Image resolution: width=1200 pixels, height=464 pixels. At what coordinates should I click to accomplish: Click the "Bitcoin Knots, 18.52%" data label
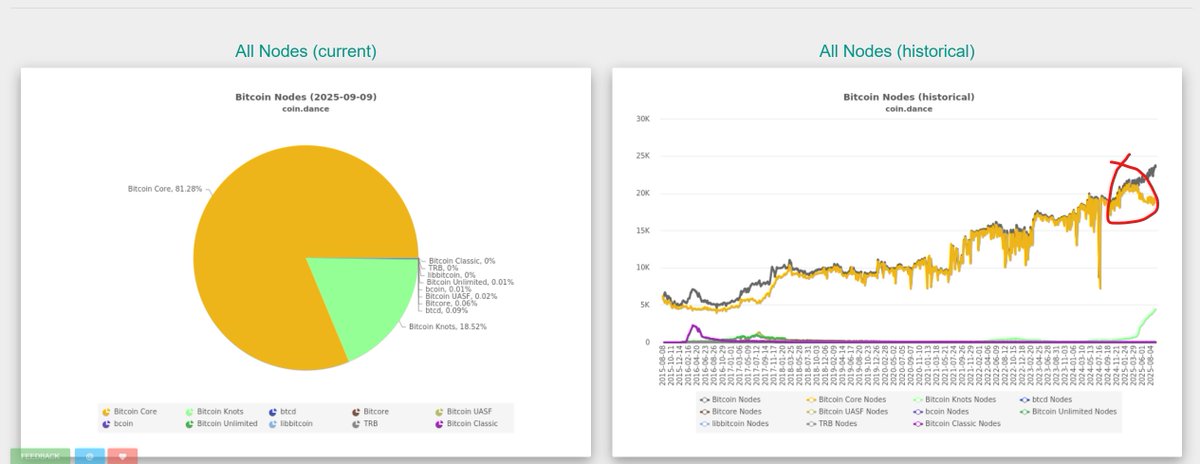[448, 327]
